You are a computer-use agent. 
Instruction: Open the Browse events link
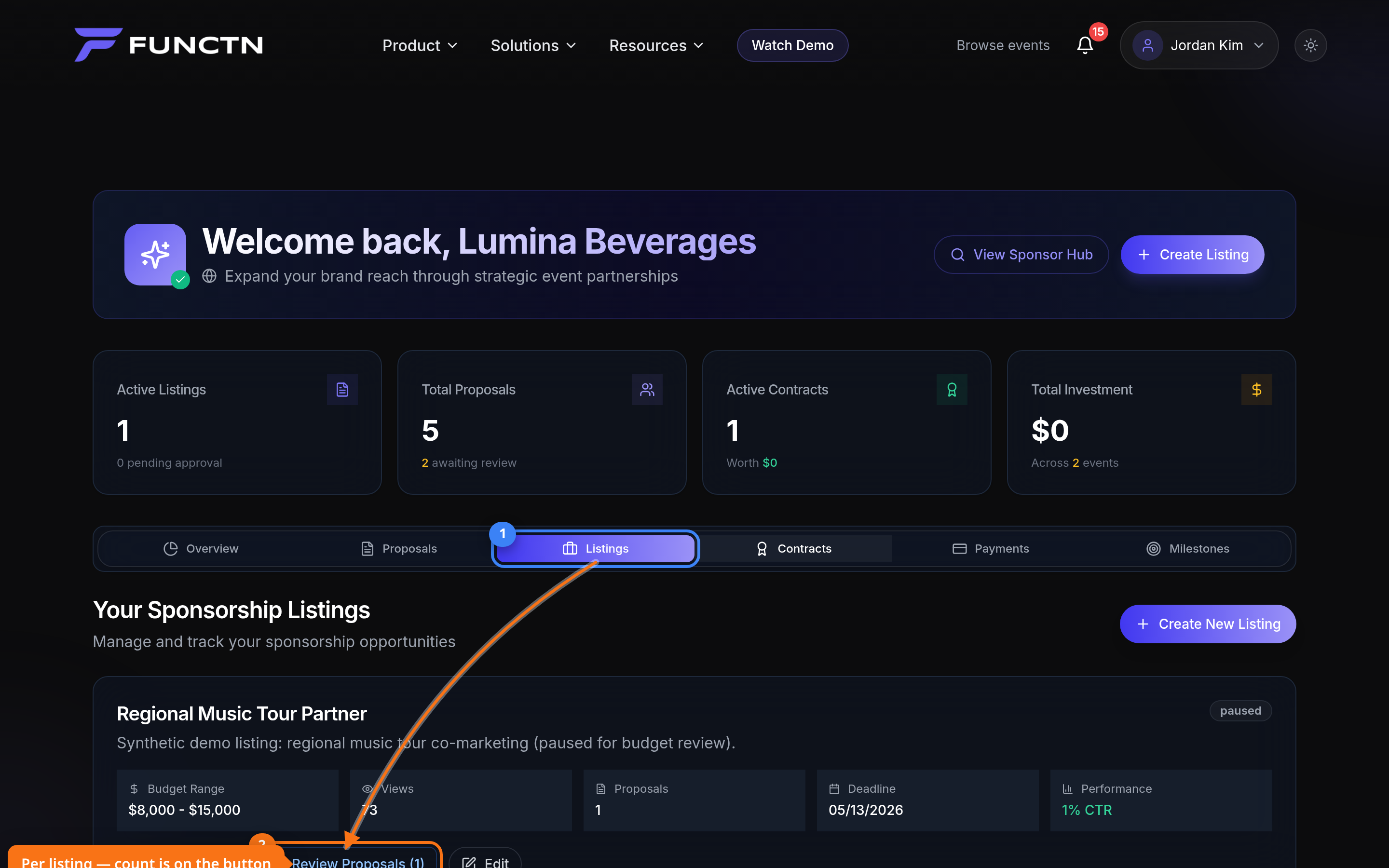tap(1003, 45)
